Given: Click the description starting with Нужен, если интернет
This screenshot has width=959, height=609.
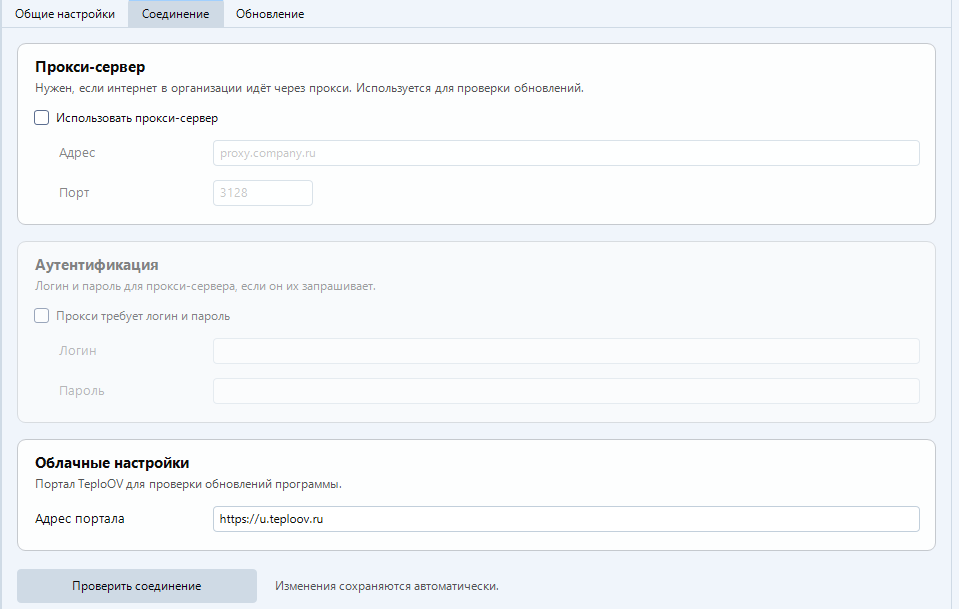Looking at the screenshot, I should (x=309, y=88).
